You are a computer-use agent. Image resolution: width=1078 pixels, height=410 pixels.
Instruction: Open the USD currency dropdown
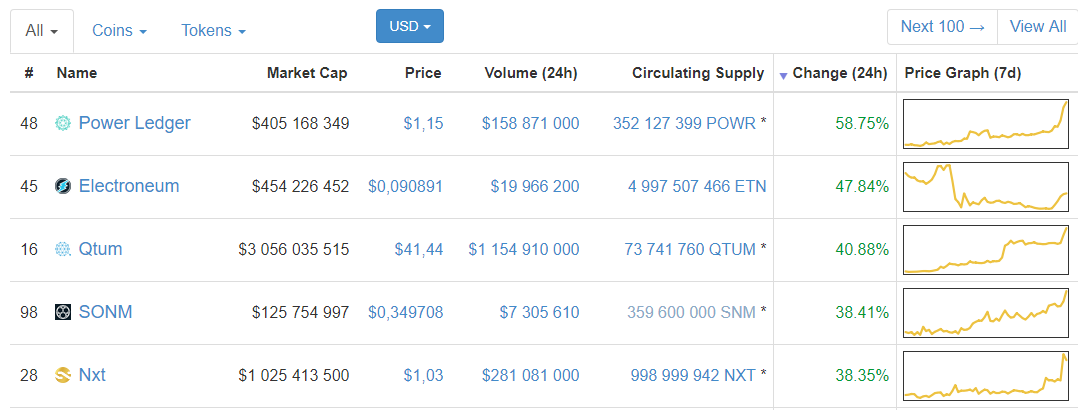coord(409,27)
